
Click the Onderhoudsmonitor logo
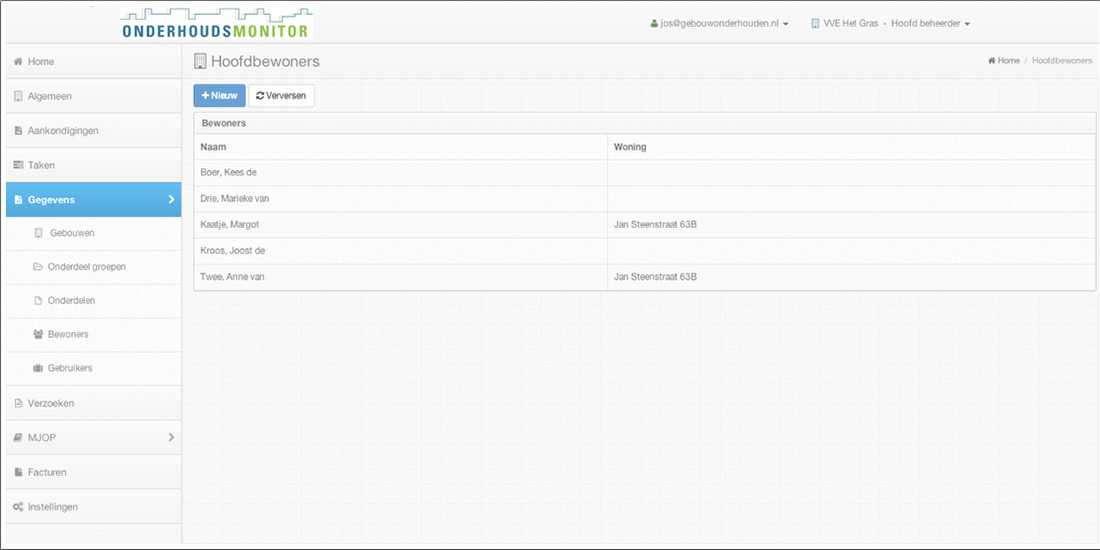(x=216, y=24)
